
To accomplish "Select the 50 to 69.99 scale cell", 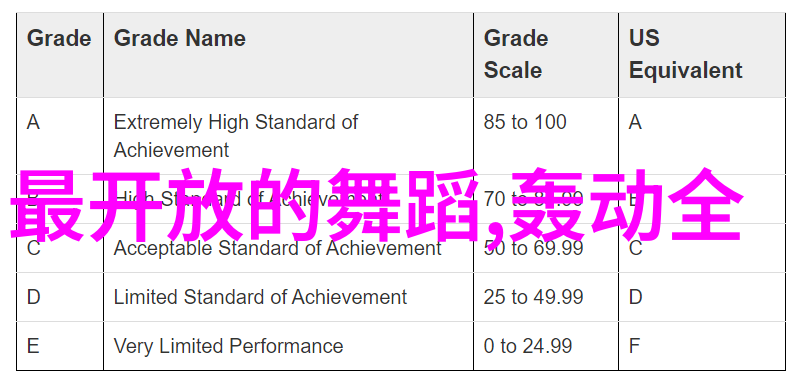I will [546, 248].
